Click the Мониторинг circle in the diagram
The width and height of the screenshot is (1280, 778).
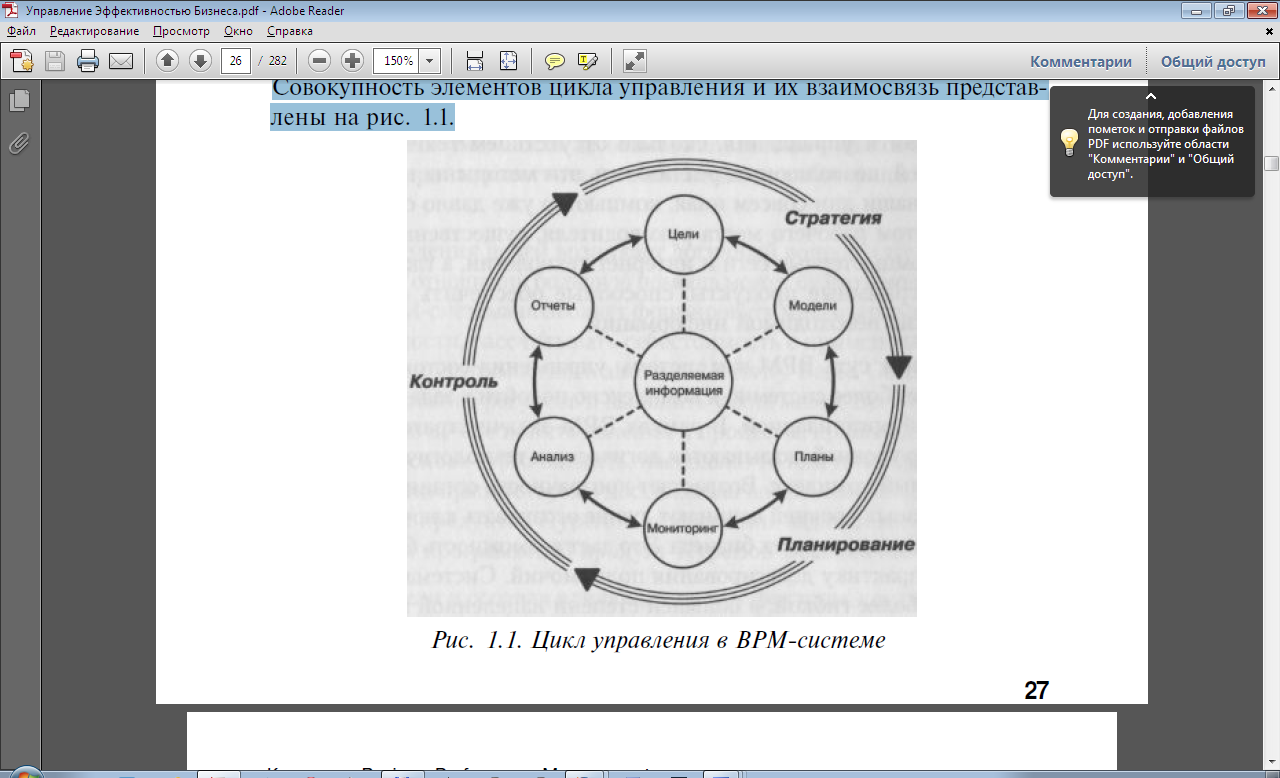[681, 527]
